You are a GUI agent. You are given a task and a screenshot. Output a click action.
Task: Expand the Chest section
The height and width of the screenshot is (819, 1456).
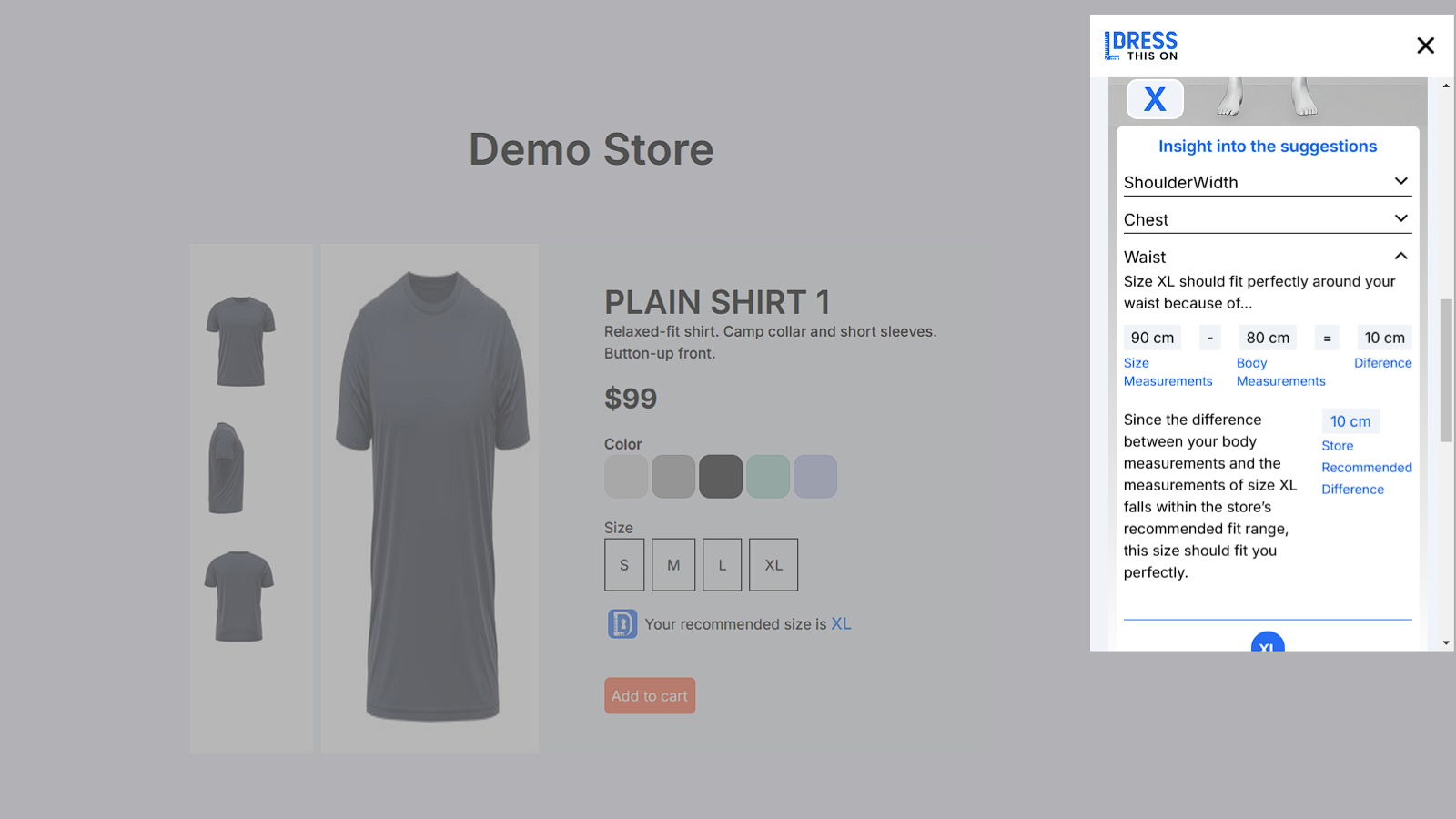pyautogui.click(x=1268, y=219)
